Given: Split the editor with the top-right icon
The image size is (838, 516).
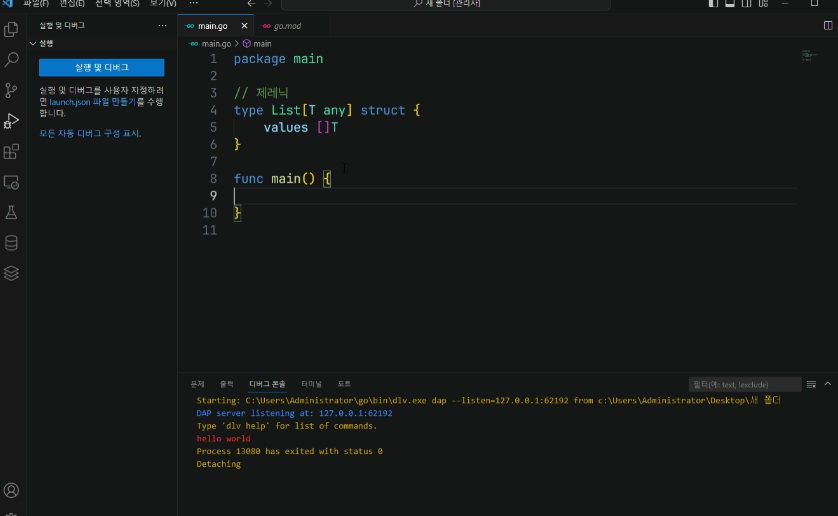Looking at the screenshot, I should [828, 25].
